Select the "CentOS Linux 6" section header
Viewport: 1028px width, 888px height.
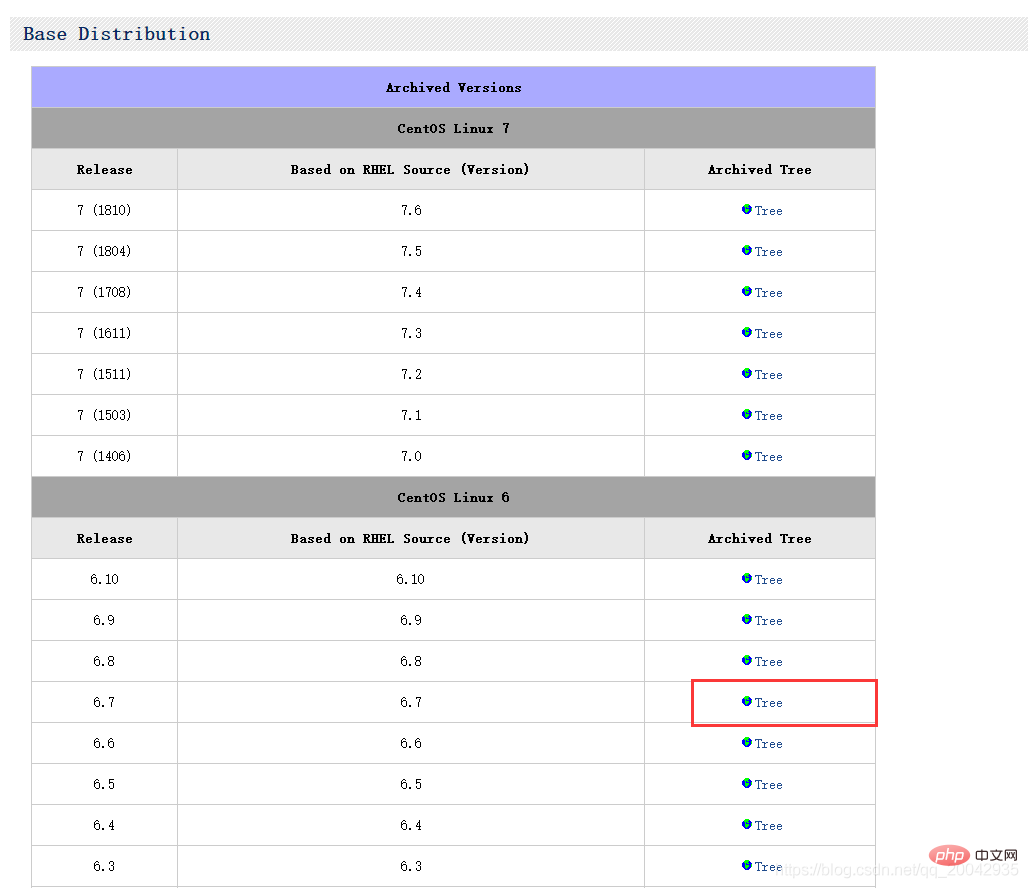(x=454, y=498)
